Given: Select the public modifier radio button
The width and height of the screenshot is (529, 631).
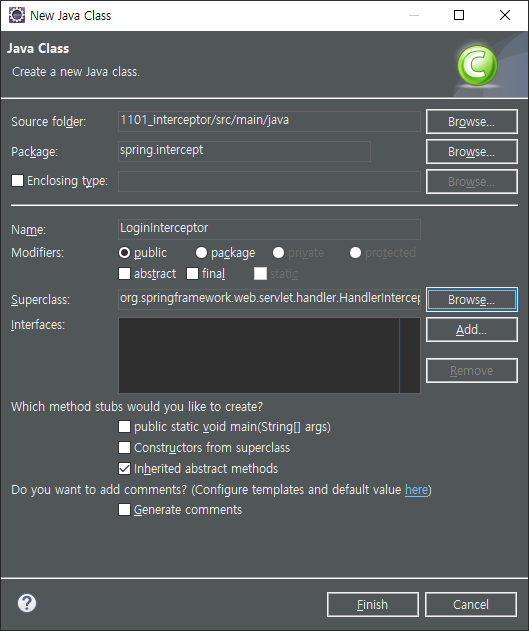Looking at the screenshot, I should coord(124,253).
